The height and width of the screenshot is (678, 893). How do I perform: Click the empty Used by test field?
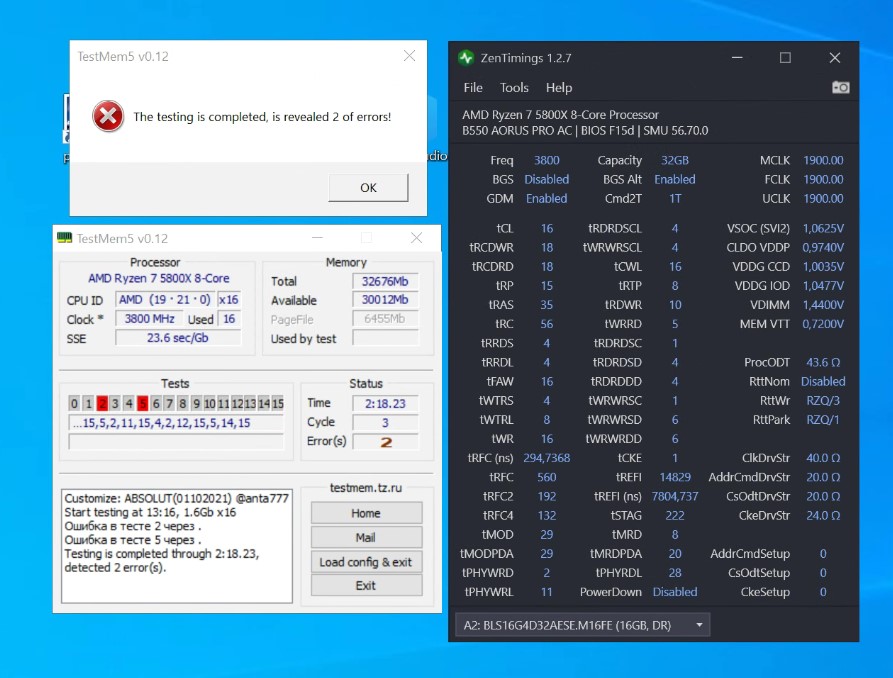click(385, 338)
